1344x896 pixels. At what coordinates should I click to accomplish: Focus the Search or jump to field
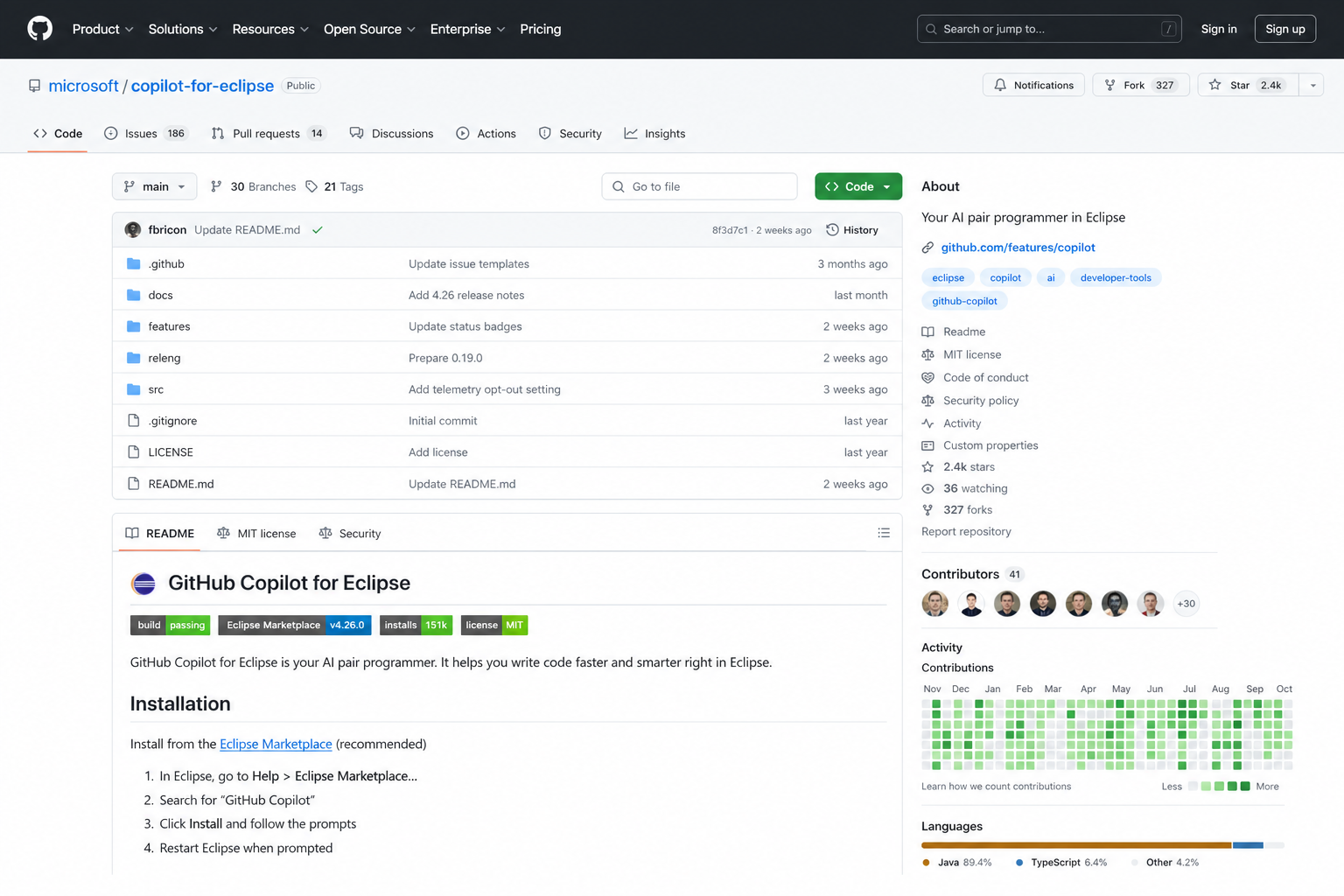coord(1049,29)
